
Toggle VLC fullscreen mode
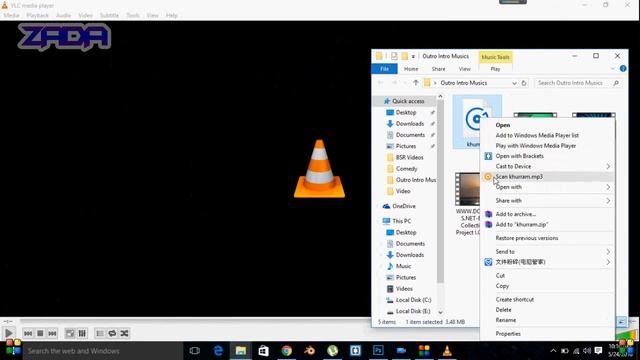[x=70, y=333]
